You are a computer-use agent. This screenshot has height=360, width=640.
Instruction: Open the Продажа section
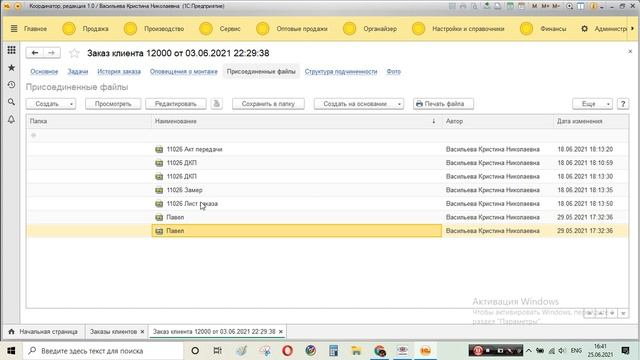96,29
